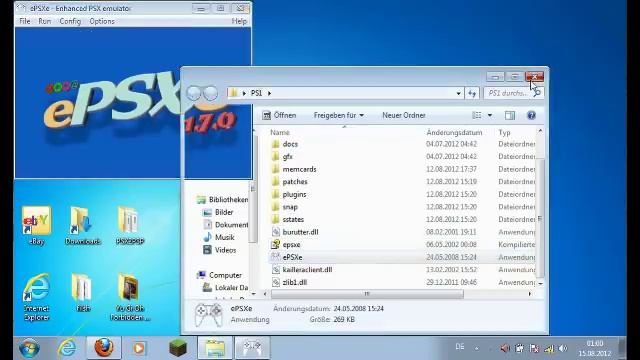The width and height of the screenshot is (640, 360).
Task: Click file list horizontal scrollbar
Action: point(367,294)
